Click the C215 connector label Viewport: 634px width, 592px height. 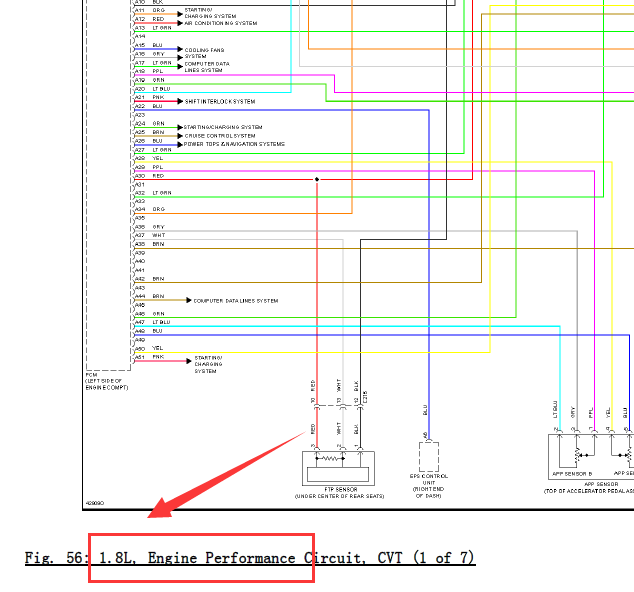pyautogui.click(x=365, y=396)
